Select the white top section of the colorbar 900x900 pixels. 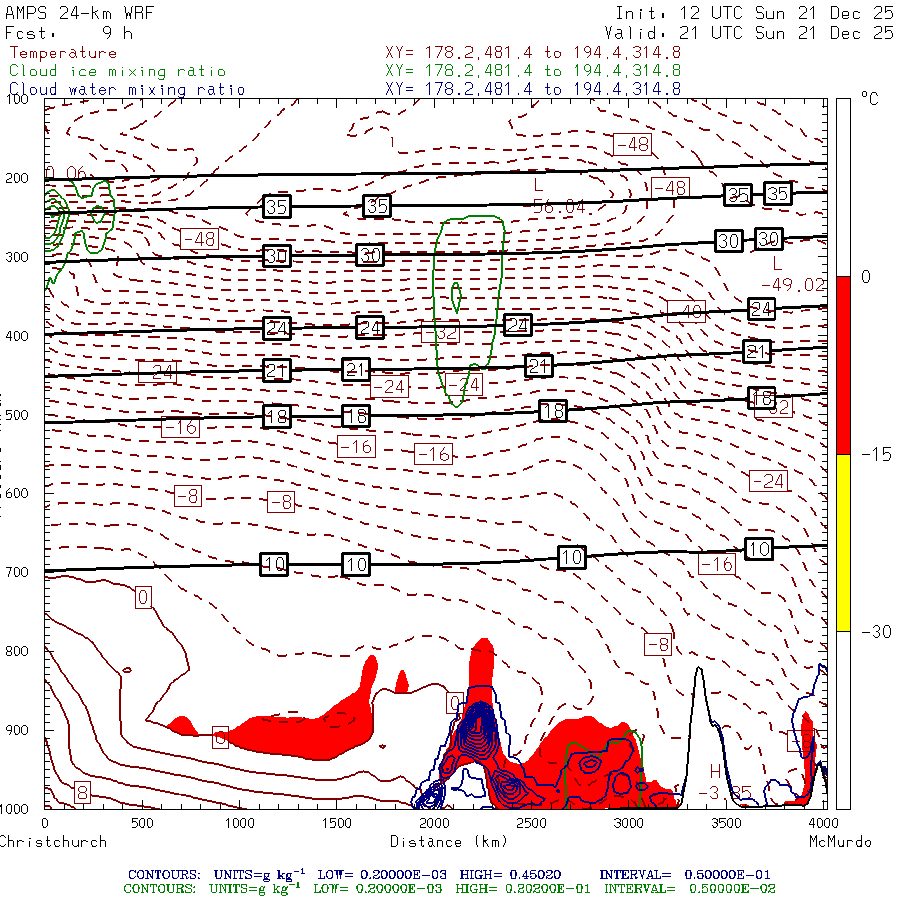(843, 188)
